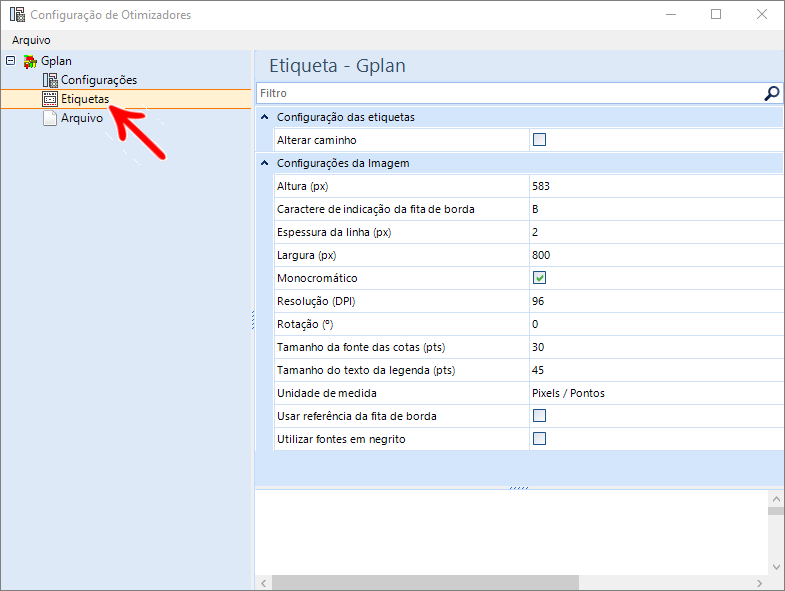Click the window title bar app icon
The width and height of the screenshot is (785, 591).
[x=17, y=15]
